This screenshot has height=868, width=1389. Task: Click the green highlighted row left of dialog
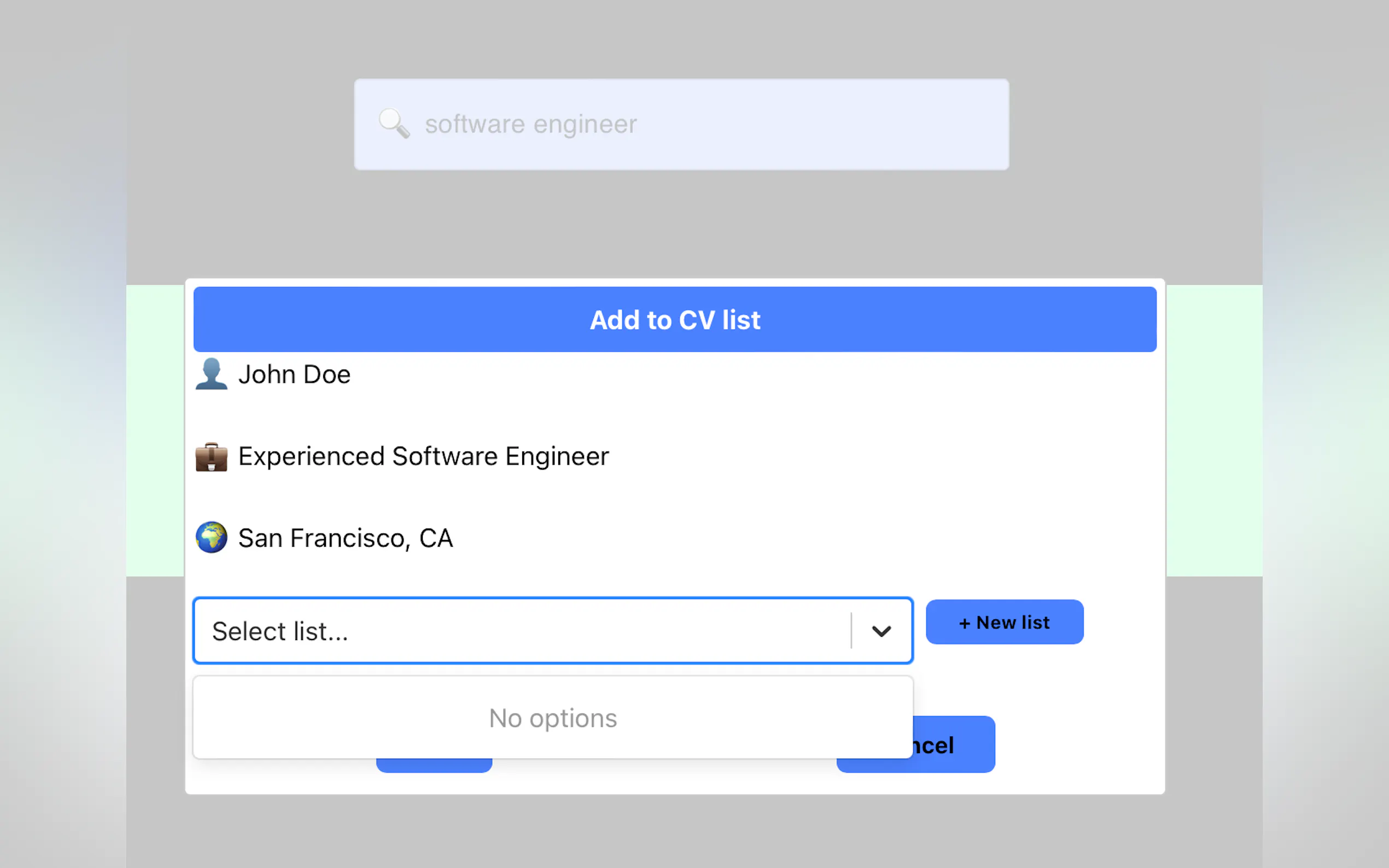point(155,431)
